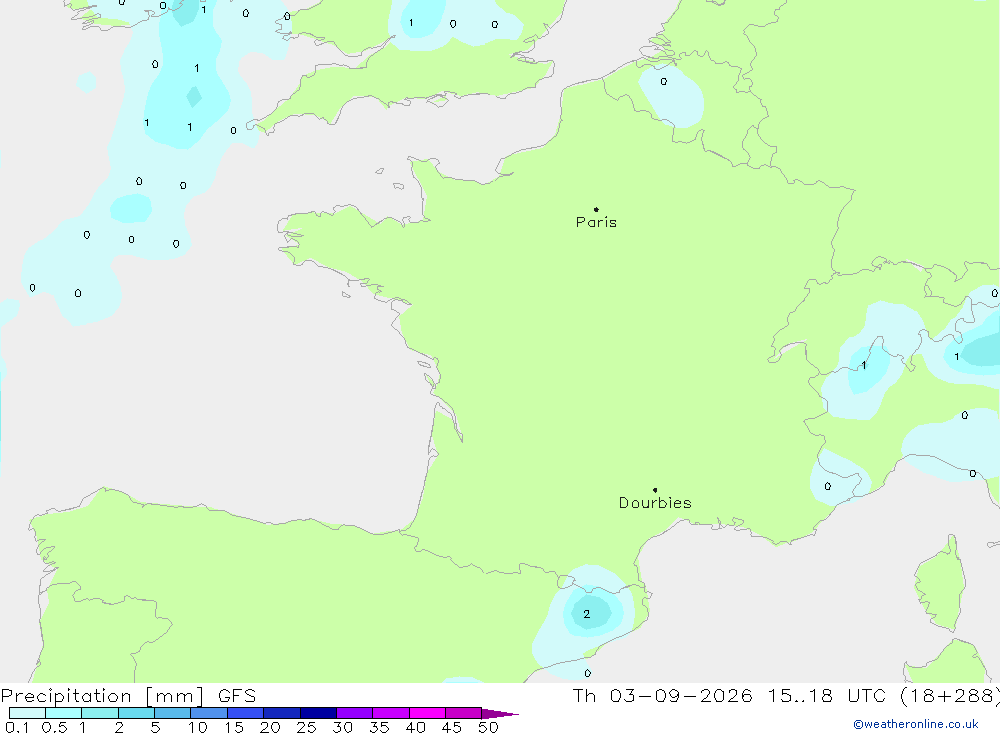This screenshot has height=733, width=1000.
Task: Select the Dourbies map label
Action: click(655, 503)
